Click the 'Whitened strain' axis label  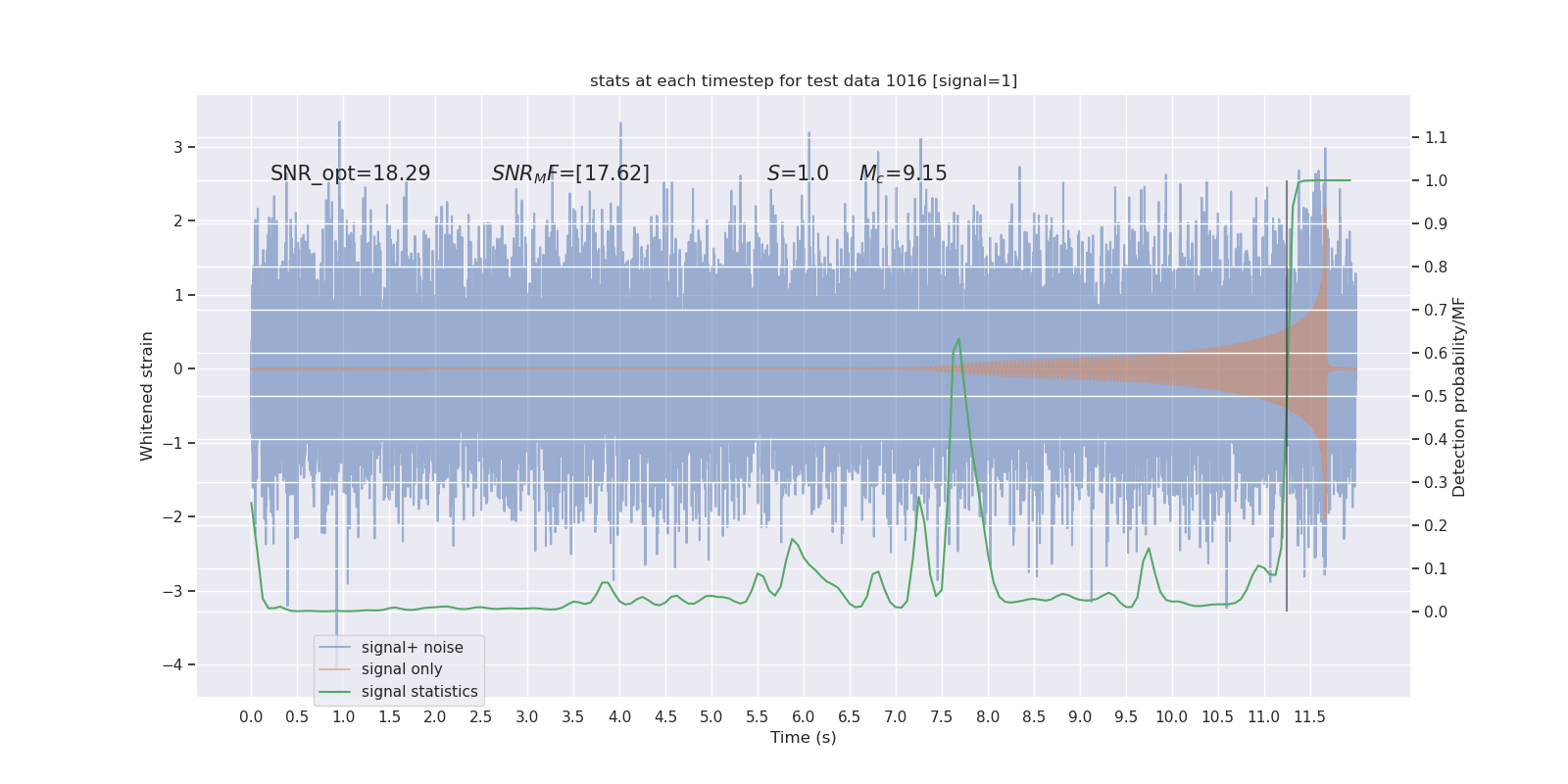[147, 396]
